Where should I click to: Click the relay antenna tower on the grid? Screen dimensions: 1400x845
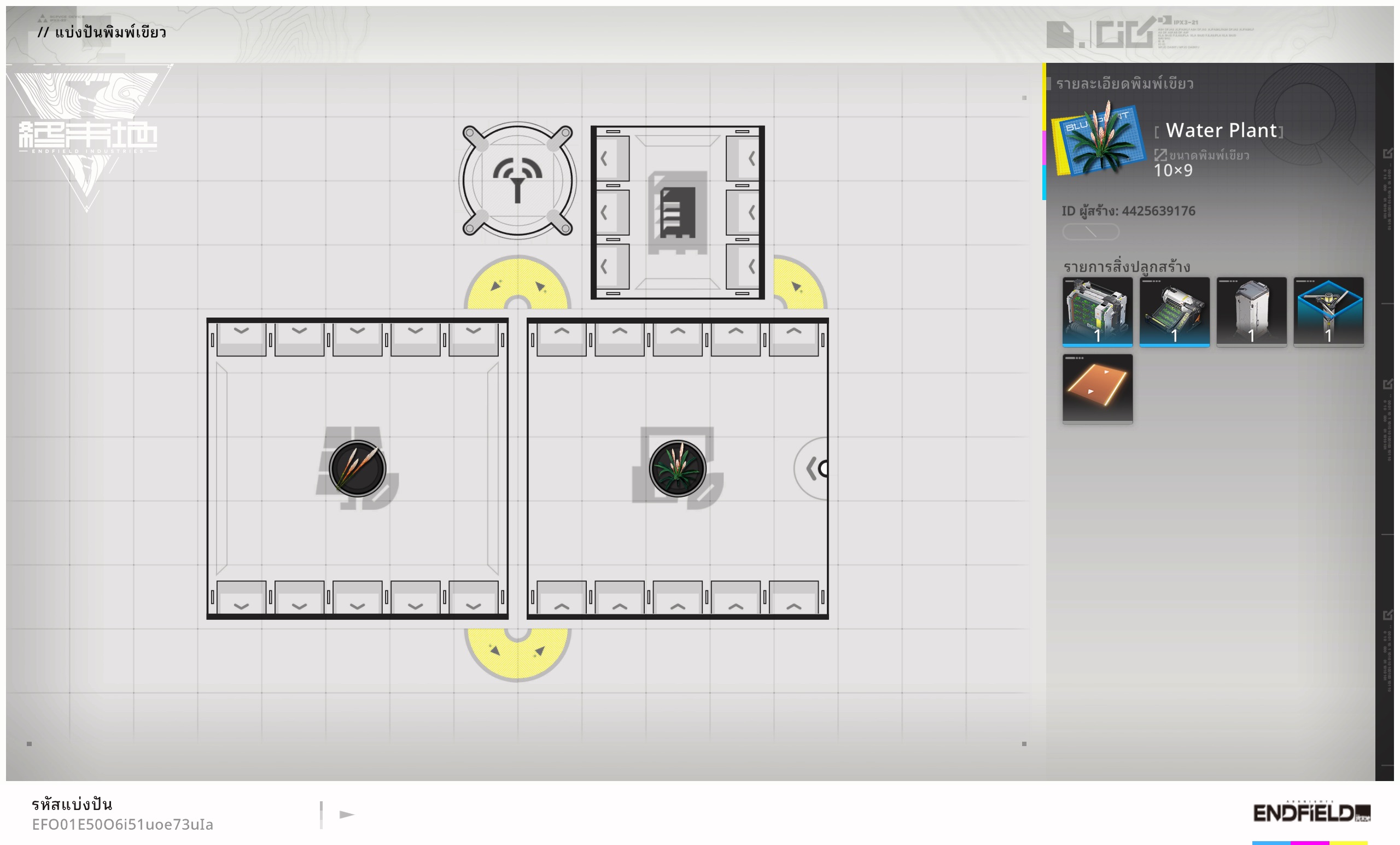point(517,180)
